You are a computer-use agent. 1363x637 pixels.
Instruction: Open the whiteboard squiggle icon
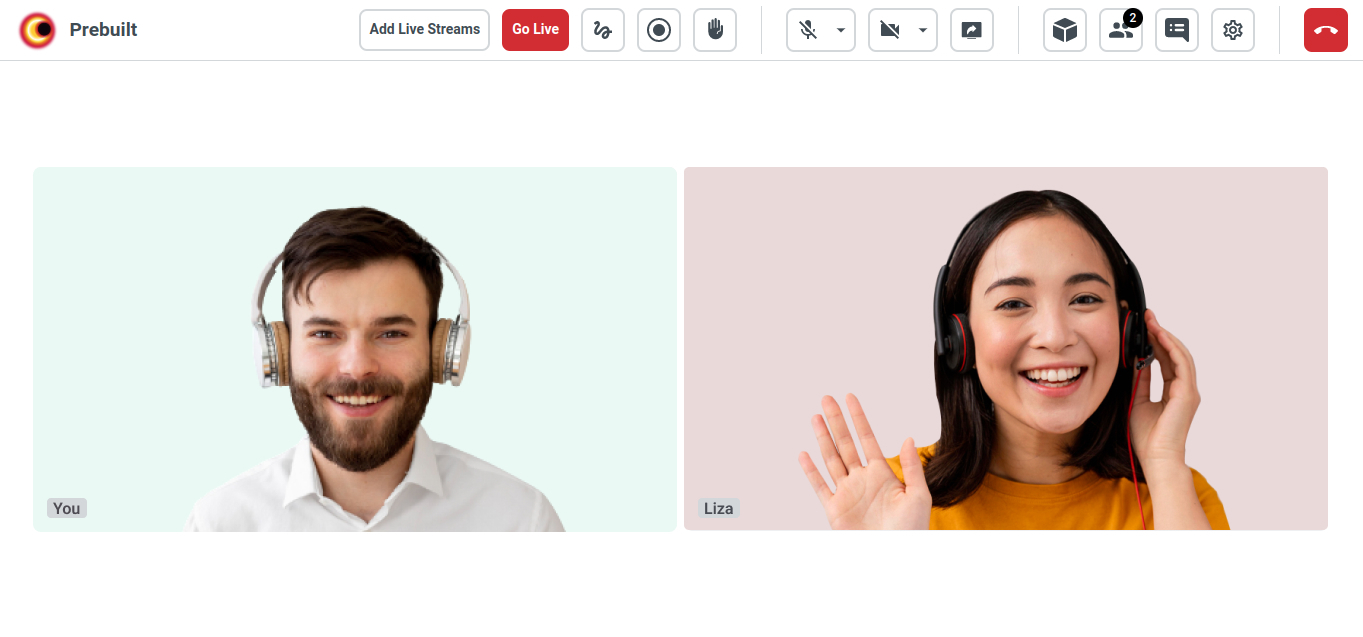point(603,30)
